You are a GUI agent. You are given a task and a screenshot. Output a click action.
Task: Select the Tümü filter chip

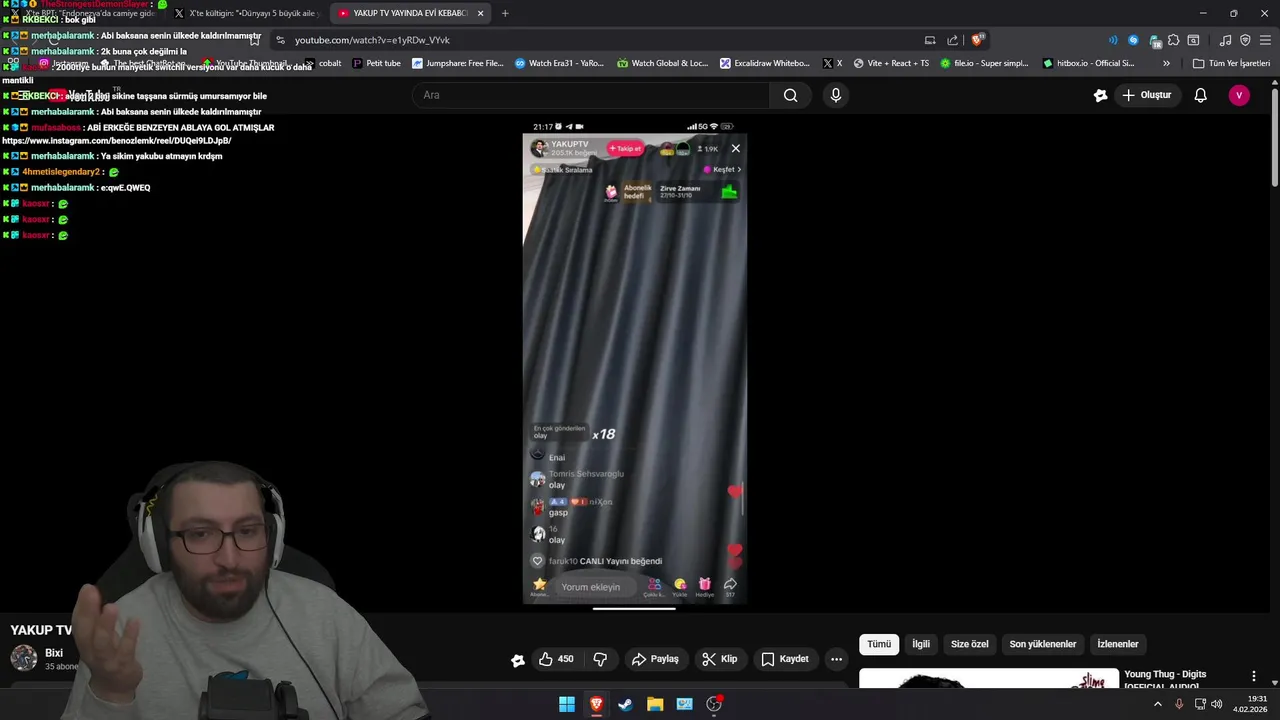(879, 644)
